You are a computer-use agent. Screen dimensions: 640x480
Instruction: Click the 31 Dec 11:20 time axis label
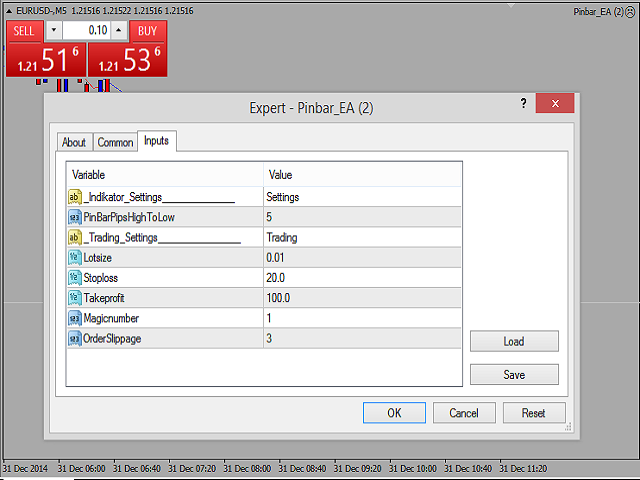[x=523, y=469]
